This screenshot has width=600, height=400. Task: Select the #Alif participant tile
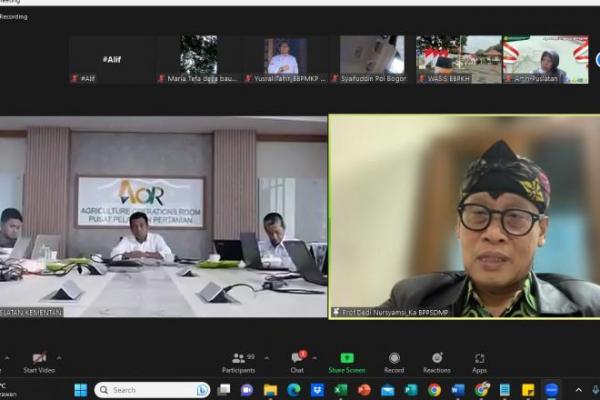pos(111,60)
